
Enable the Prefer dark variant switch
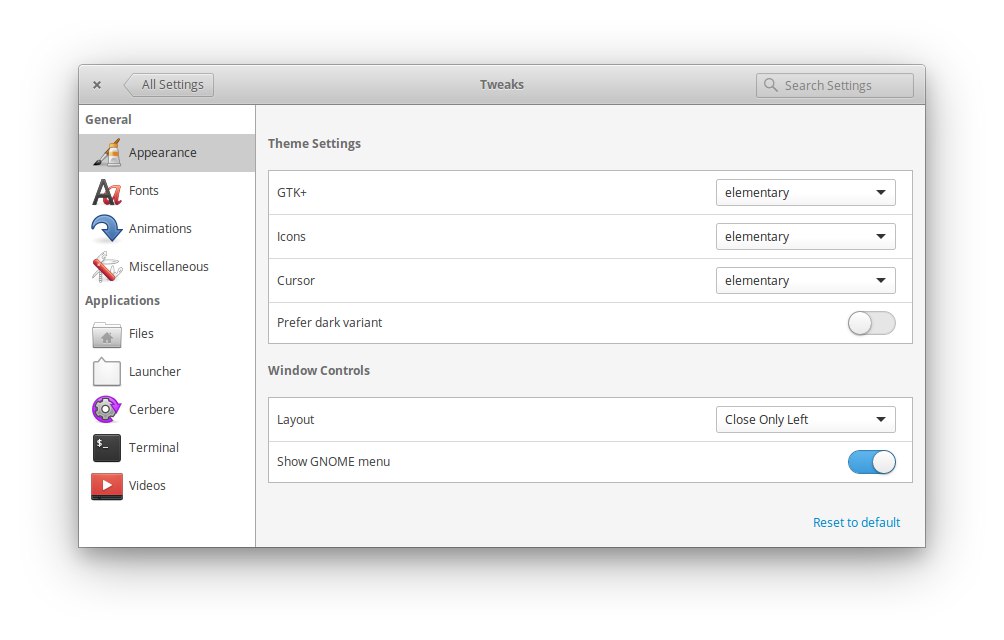[871, 323]
